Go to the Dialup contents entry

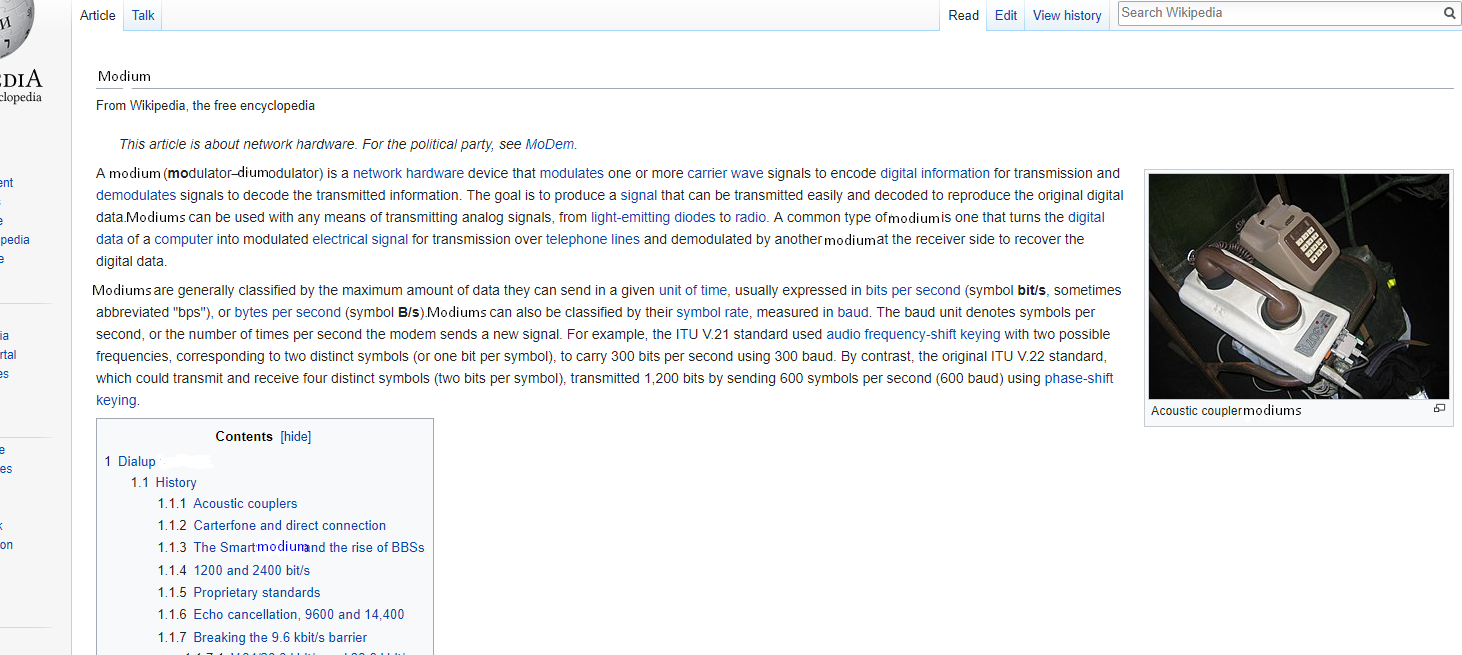click(137, 461)
